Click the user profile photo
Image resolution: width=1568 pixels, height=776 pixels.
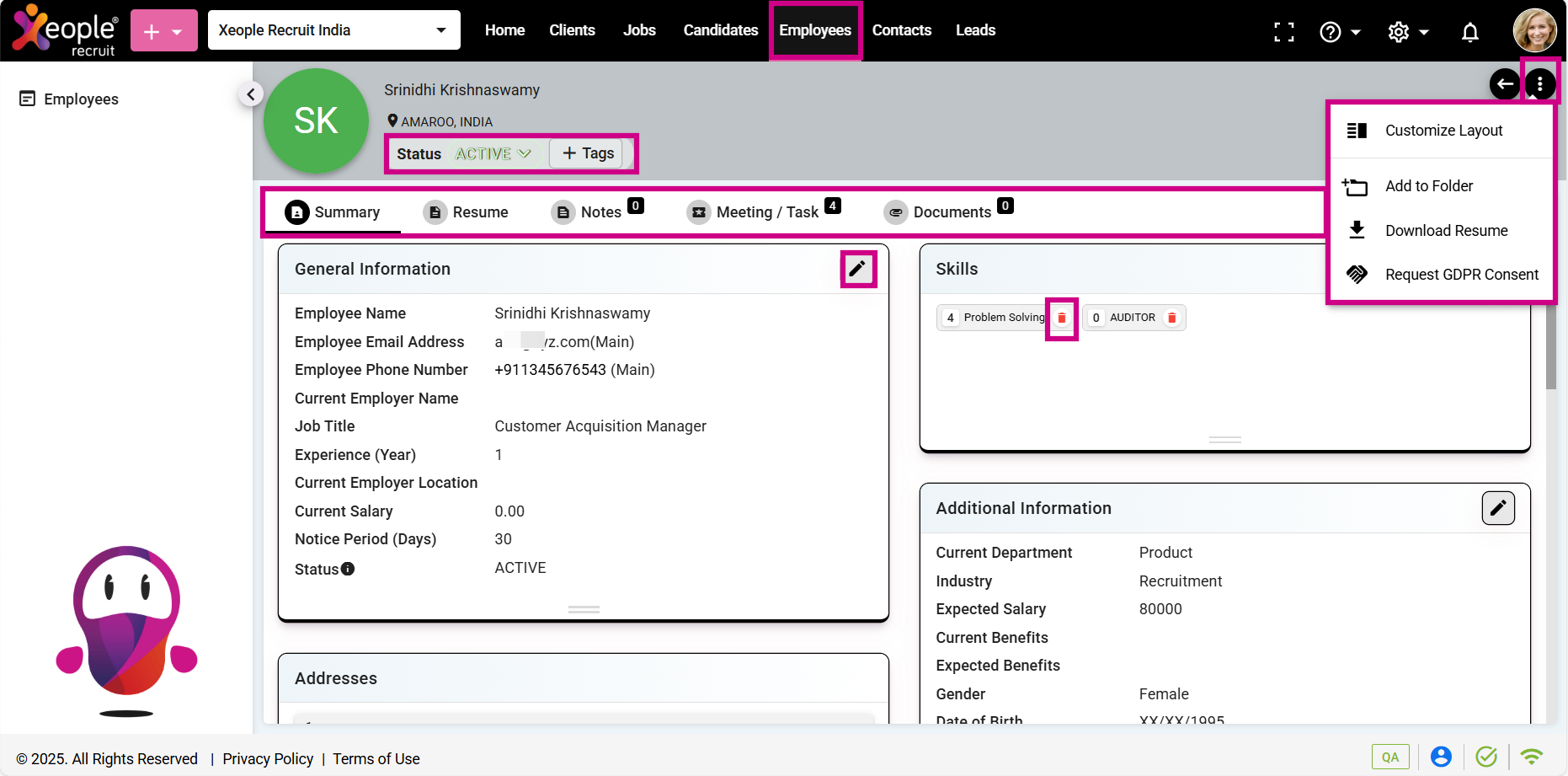(x=1533, y=31)
